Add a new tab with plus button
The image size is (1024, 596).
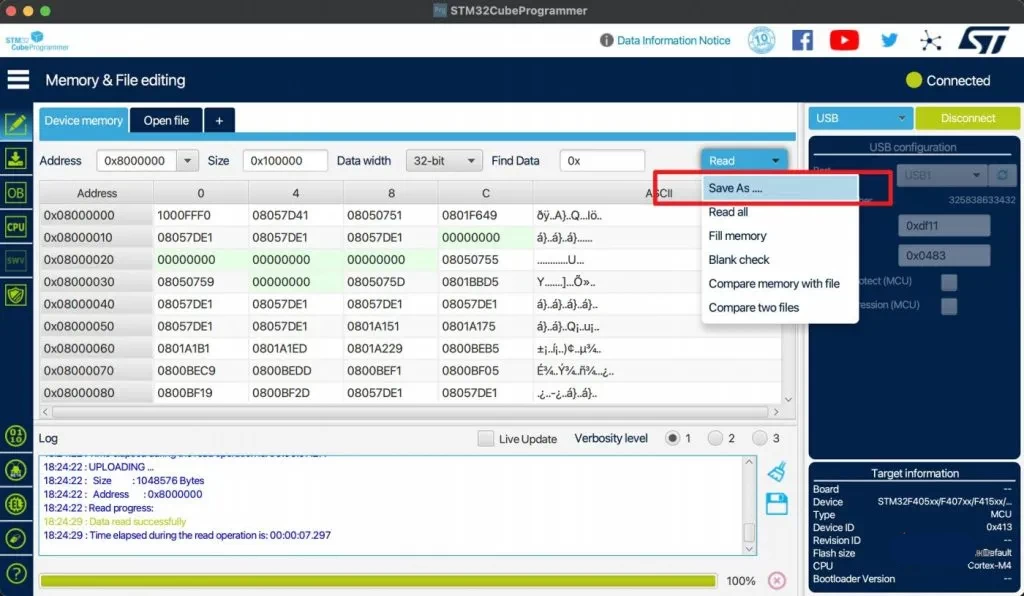219,120
